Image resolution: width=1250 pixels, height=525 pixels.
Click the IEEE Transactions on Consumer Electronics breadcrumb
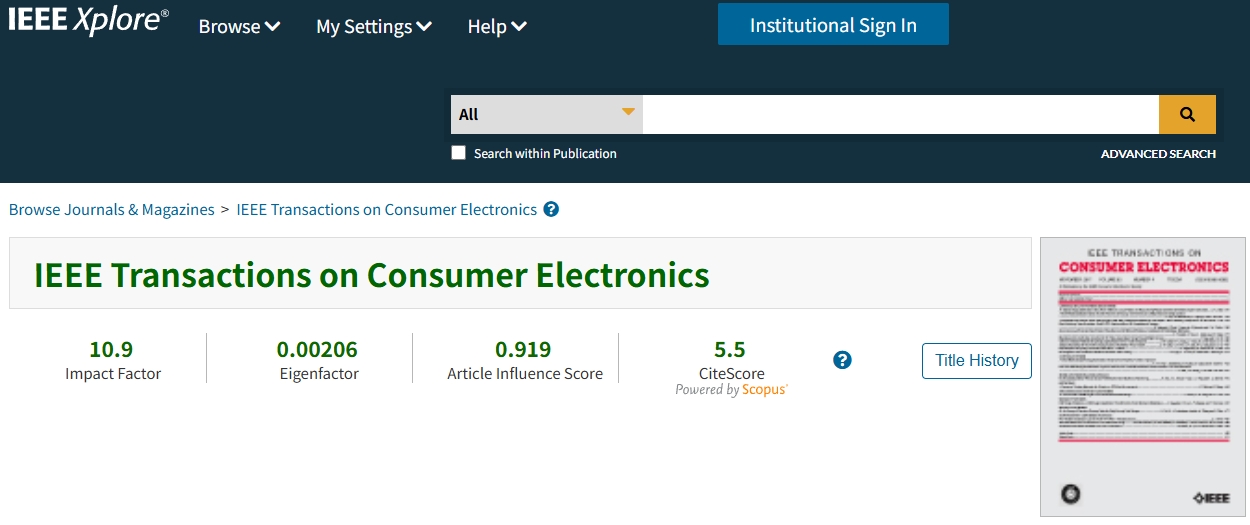click(x=386, y=210)
